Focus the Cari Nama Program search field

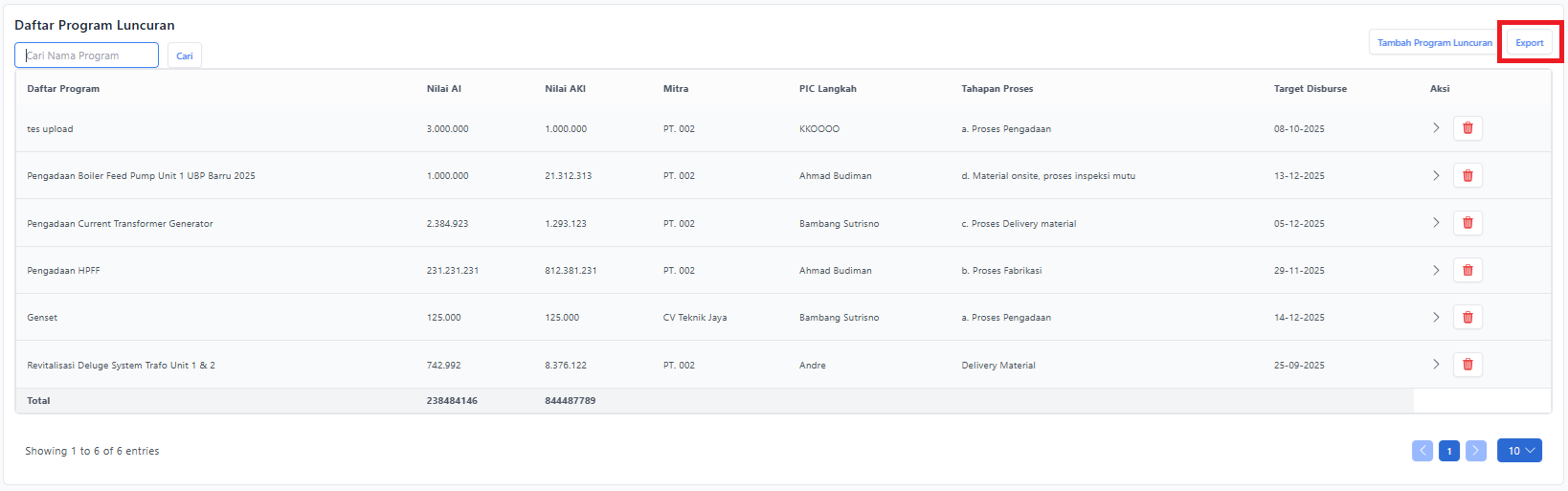coord(87,56)
